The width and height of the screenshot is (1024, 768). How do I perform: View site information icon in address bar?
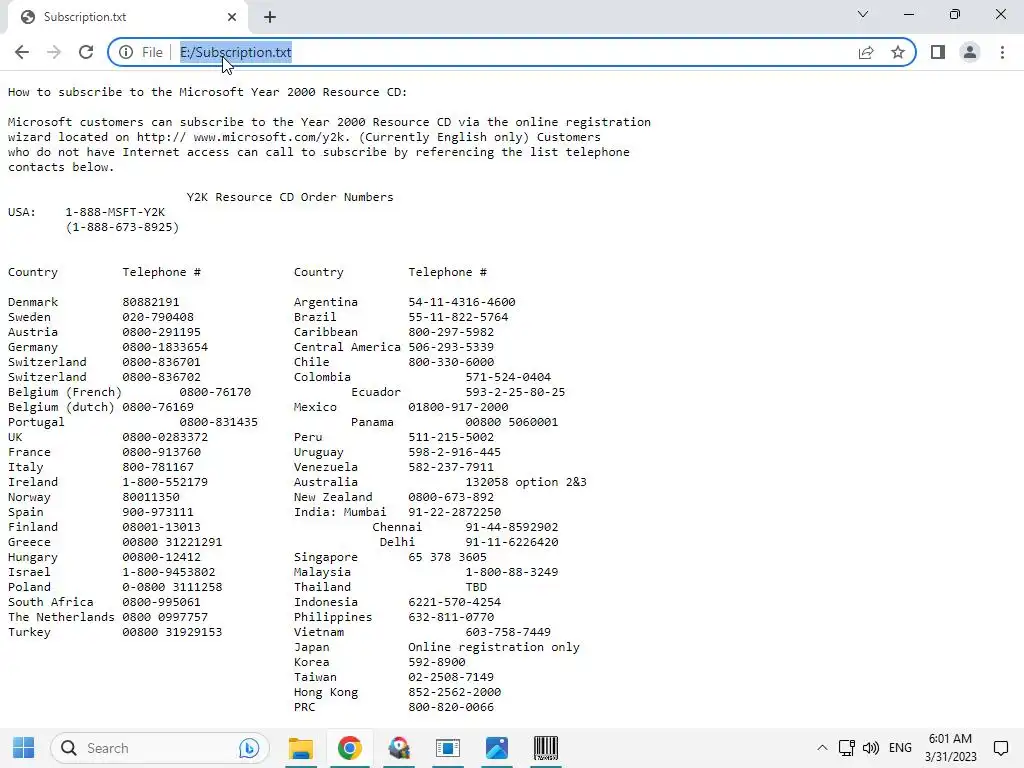click(126, 52)
